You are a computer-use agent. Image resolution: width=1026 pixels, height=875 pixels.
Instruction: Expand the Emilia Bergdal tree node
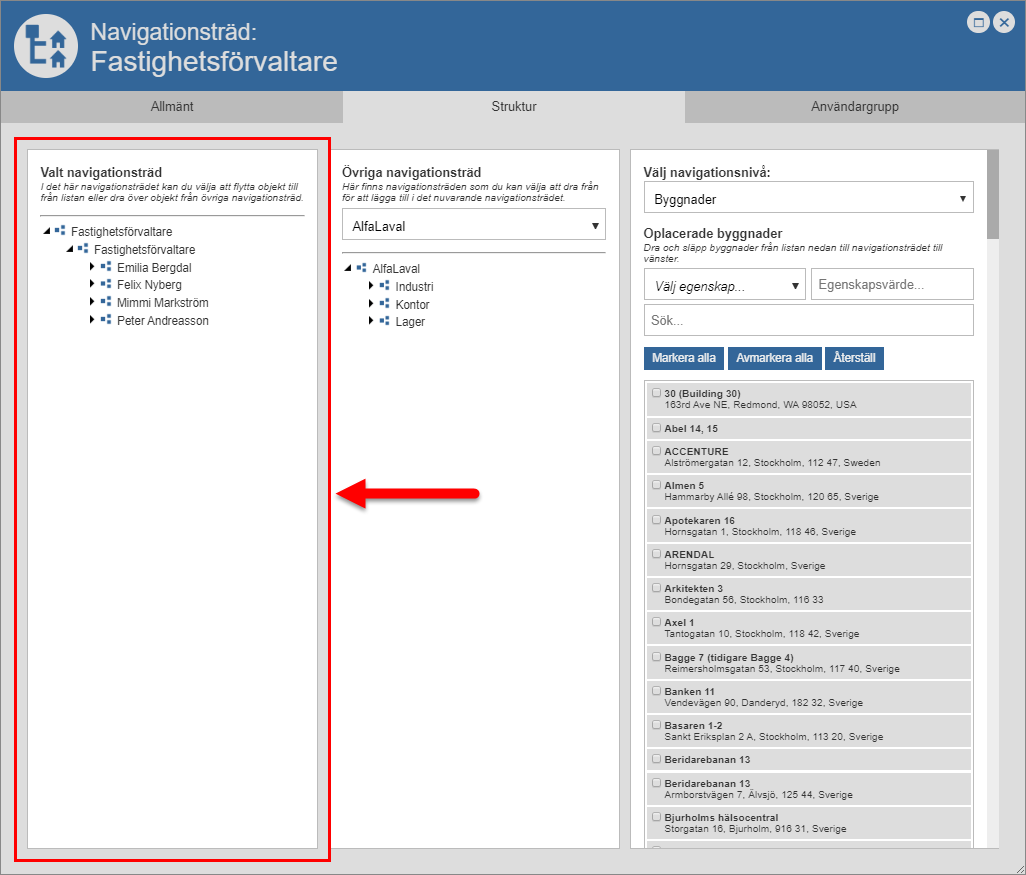tap(92, 267)
